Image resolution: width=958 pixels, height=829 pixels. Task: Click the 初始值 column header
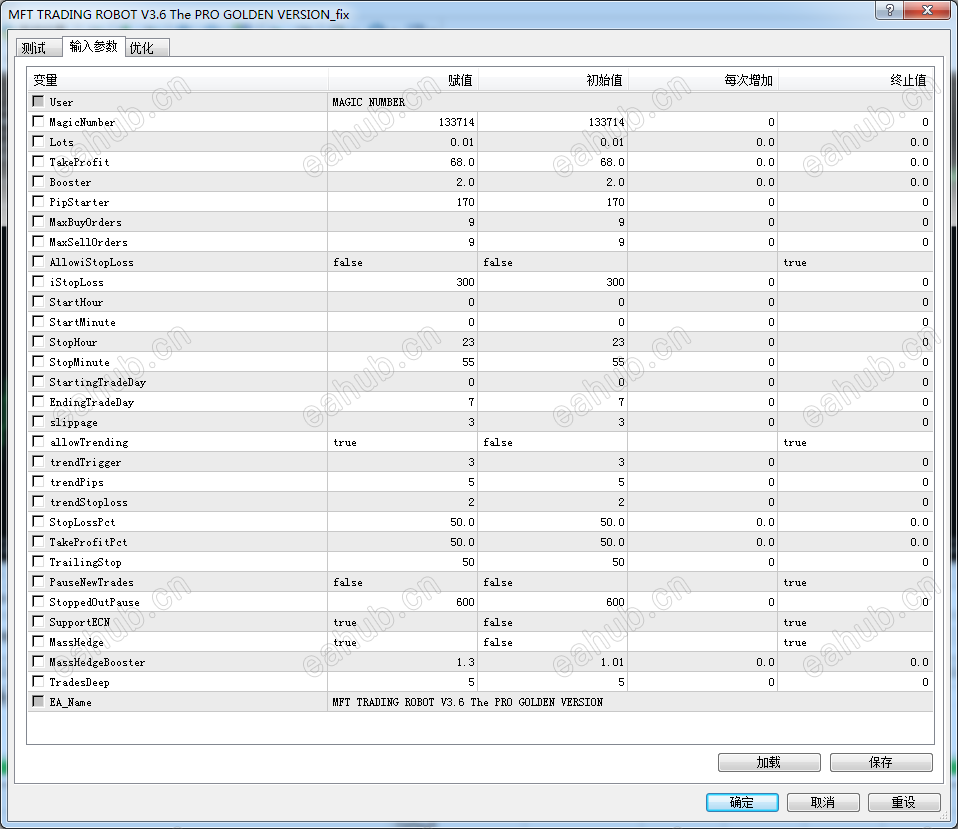pos(553,80)
